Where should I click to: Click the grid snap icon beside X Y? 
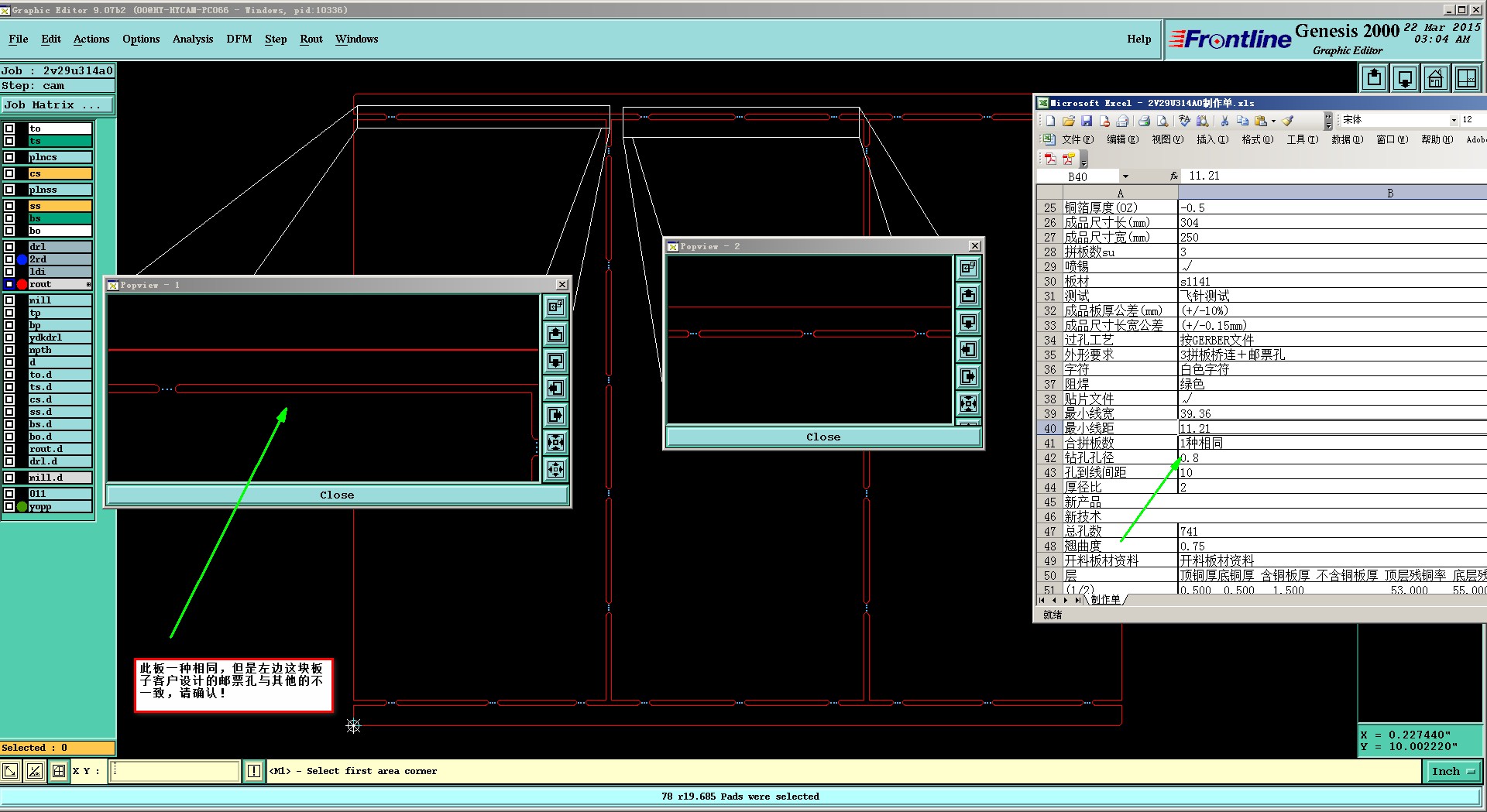59,771
